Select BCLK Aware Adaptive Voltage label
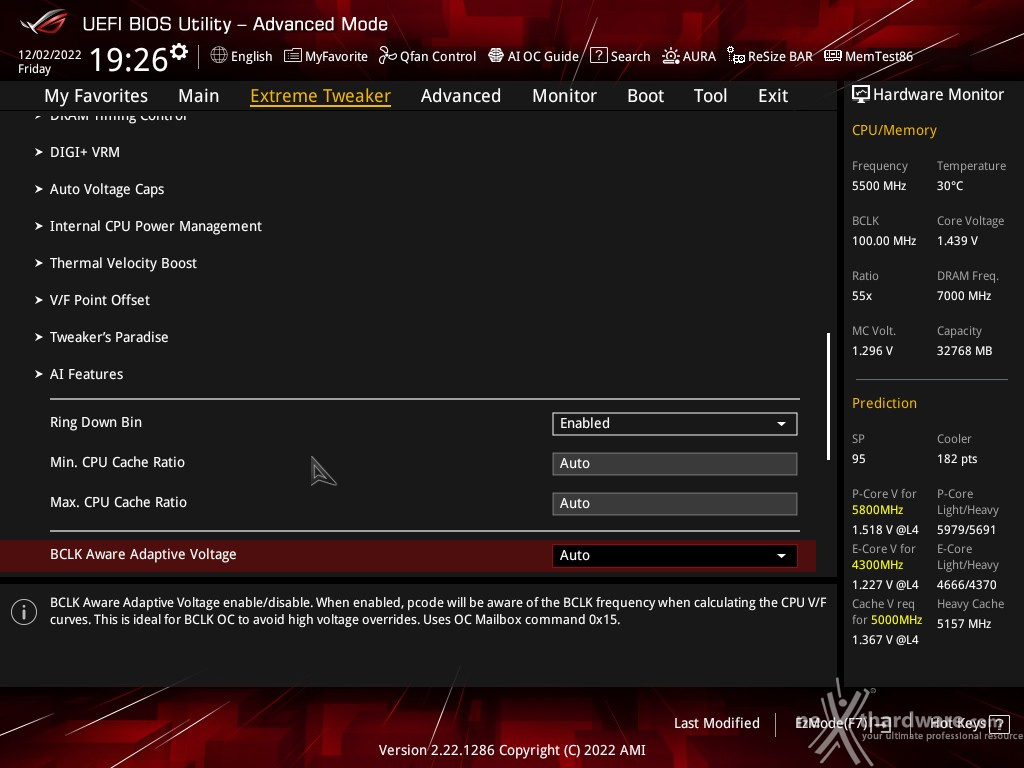 pyautogui.click(x=143, y=554)
